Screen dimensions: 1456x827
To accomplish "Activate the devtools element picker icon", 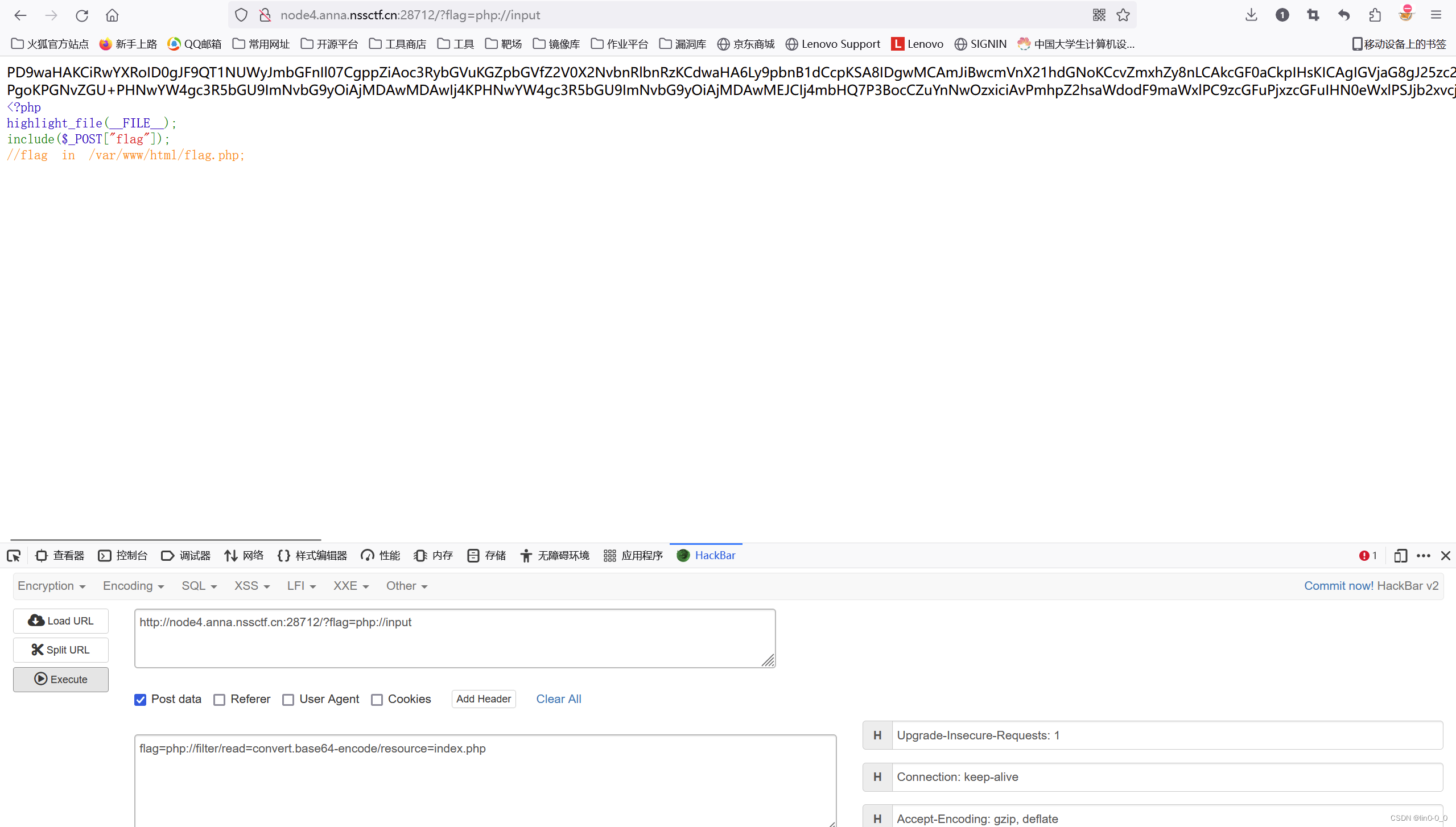I will click(14, 556).
